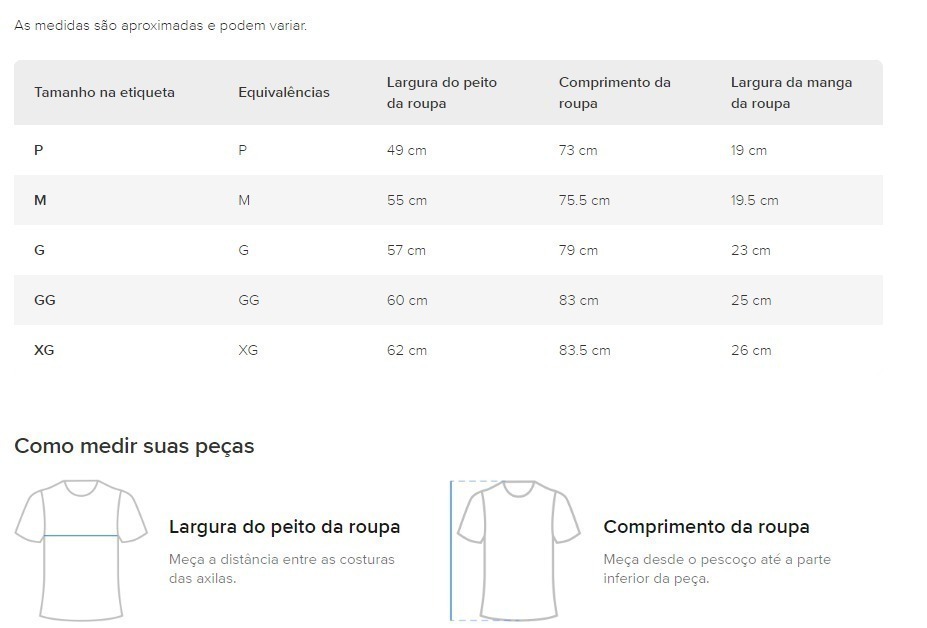The height and width of the screenshot is (628, 927).
Task: Click the 'Largura do peito da roupa' header
Action: 442,93
